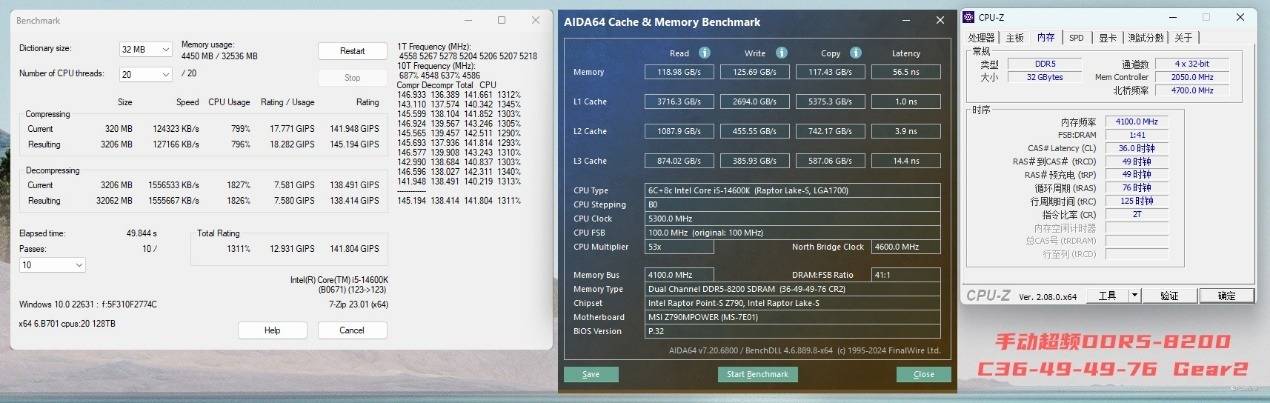1270x403 pixels.
Task: Click the CPU-Z title bar app icon
Action: [969, 17]
